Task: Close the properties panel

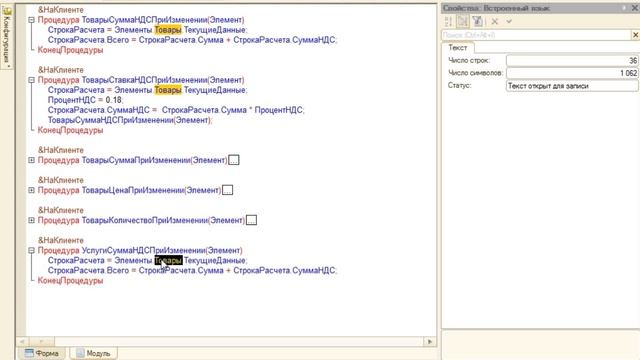Action: point(635,8)
